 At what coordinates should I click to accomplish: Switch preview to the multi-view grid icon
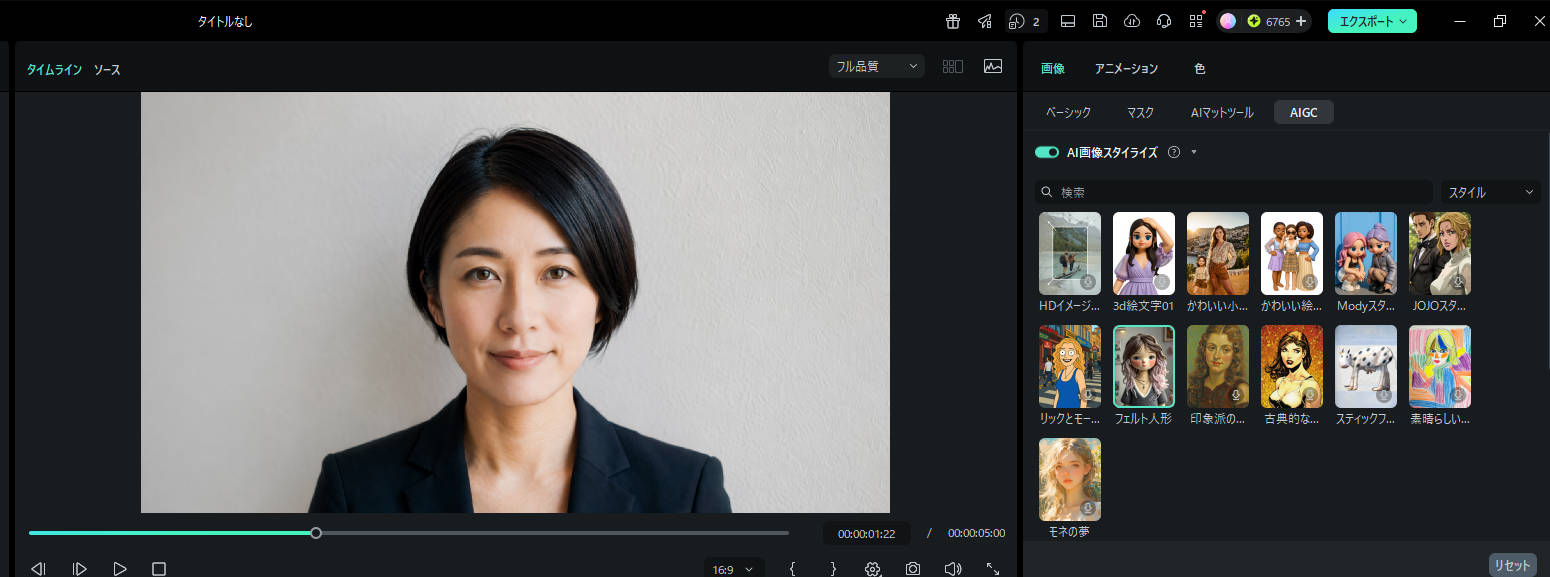pyautogui.click(x=953, y=66)
